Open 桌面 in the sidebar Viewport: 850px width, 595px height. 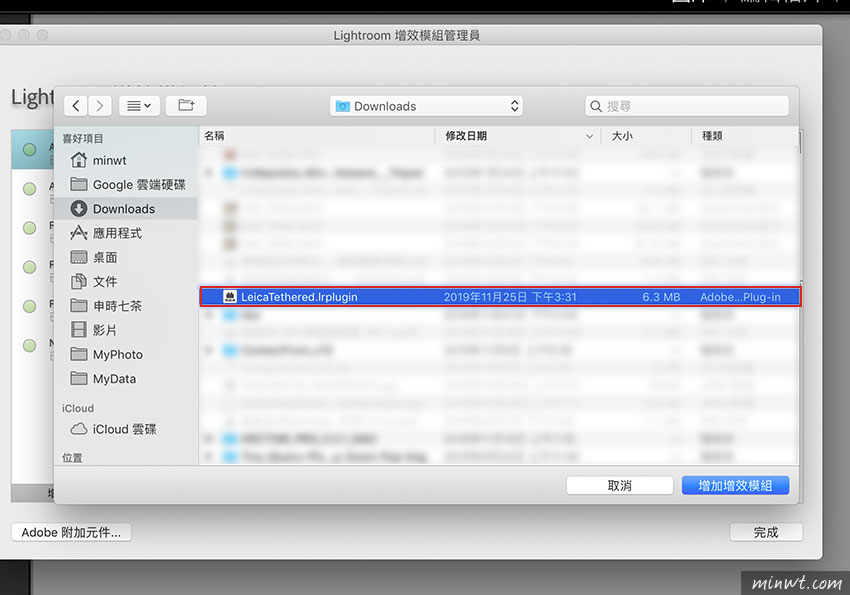click(126, 257)
